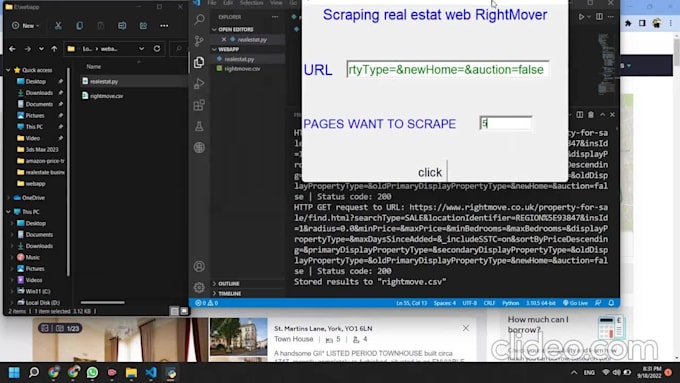Click the pages to scrape input field
The height and width of the screenshot is (383, 680).
pyautogui.click(x=506, y=124)
